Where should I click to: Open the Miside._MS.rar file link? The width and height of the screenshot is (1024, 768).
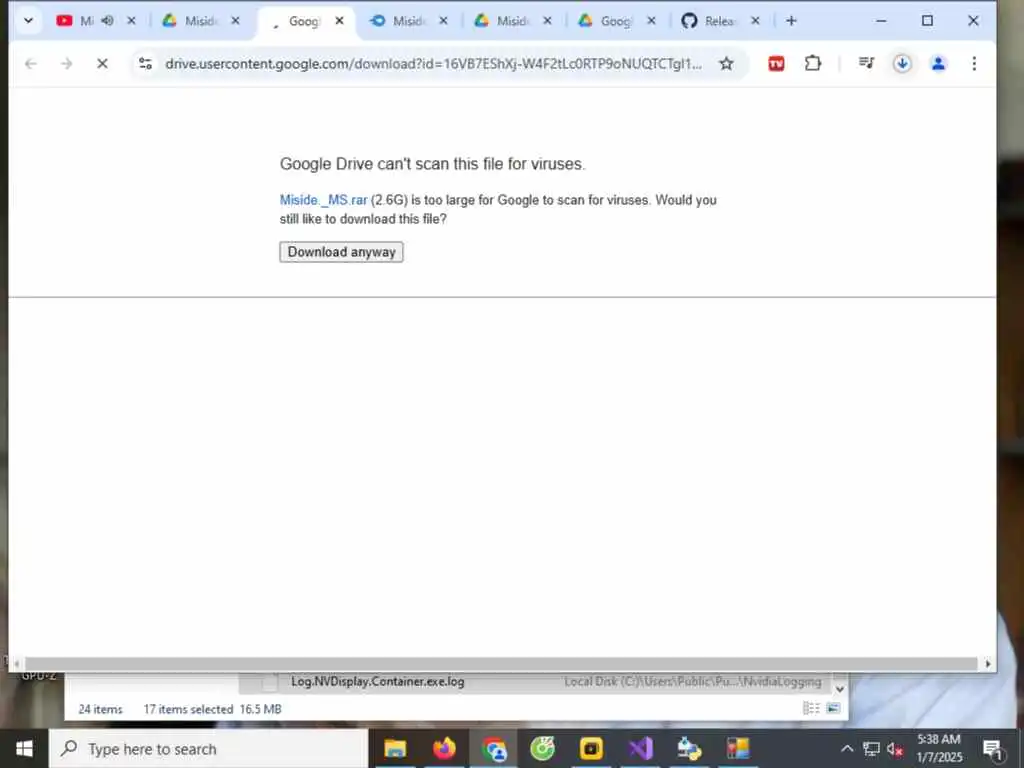pyautogui.click(x=323, y=200)
